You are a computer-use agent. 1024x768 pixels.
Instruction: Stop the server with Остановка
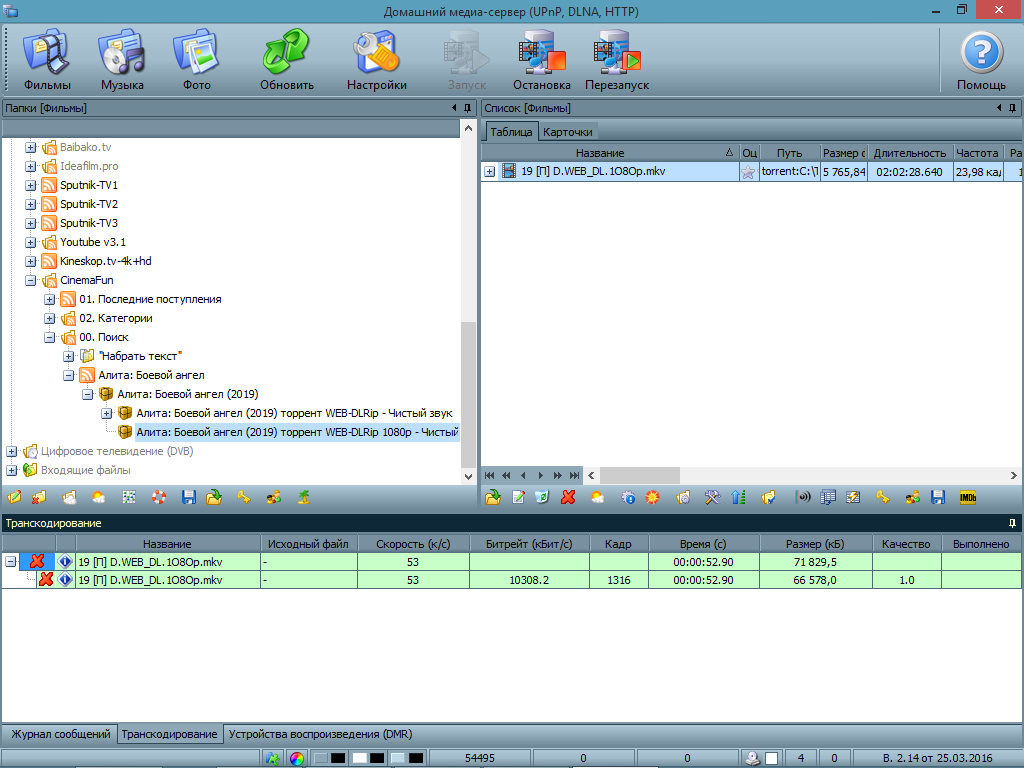click(x=542, y=59)
